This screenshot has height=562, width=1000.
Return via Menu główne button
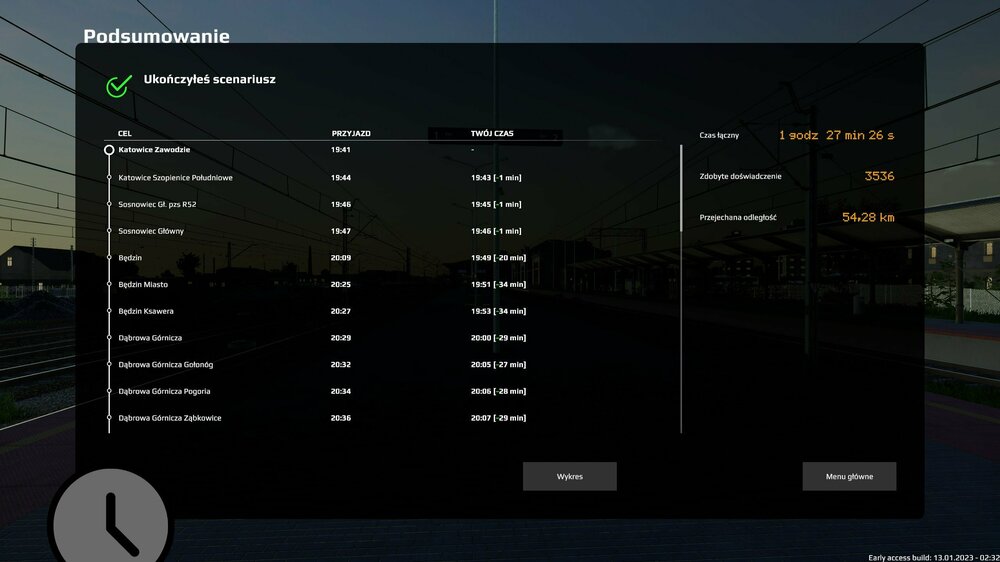[849, 477]
